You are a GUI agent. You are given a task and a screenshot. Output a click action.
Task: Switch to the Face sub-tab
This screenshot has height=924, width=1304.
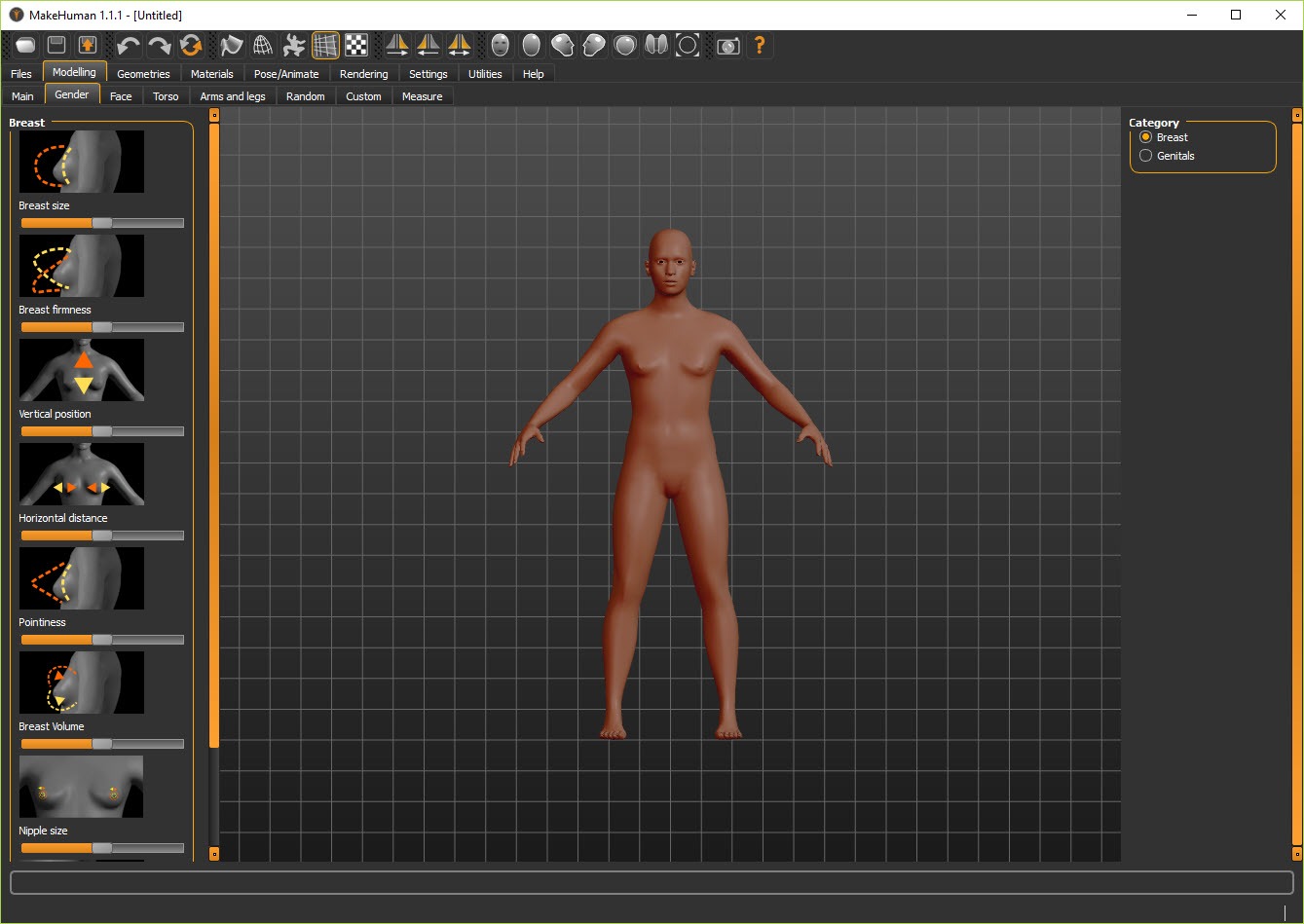121,96
